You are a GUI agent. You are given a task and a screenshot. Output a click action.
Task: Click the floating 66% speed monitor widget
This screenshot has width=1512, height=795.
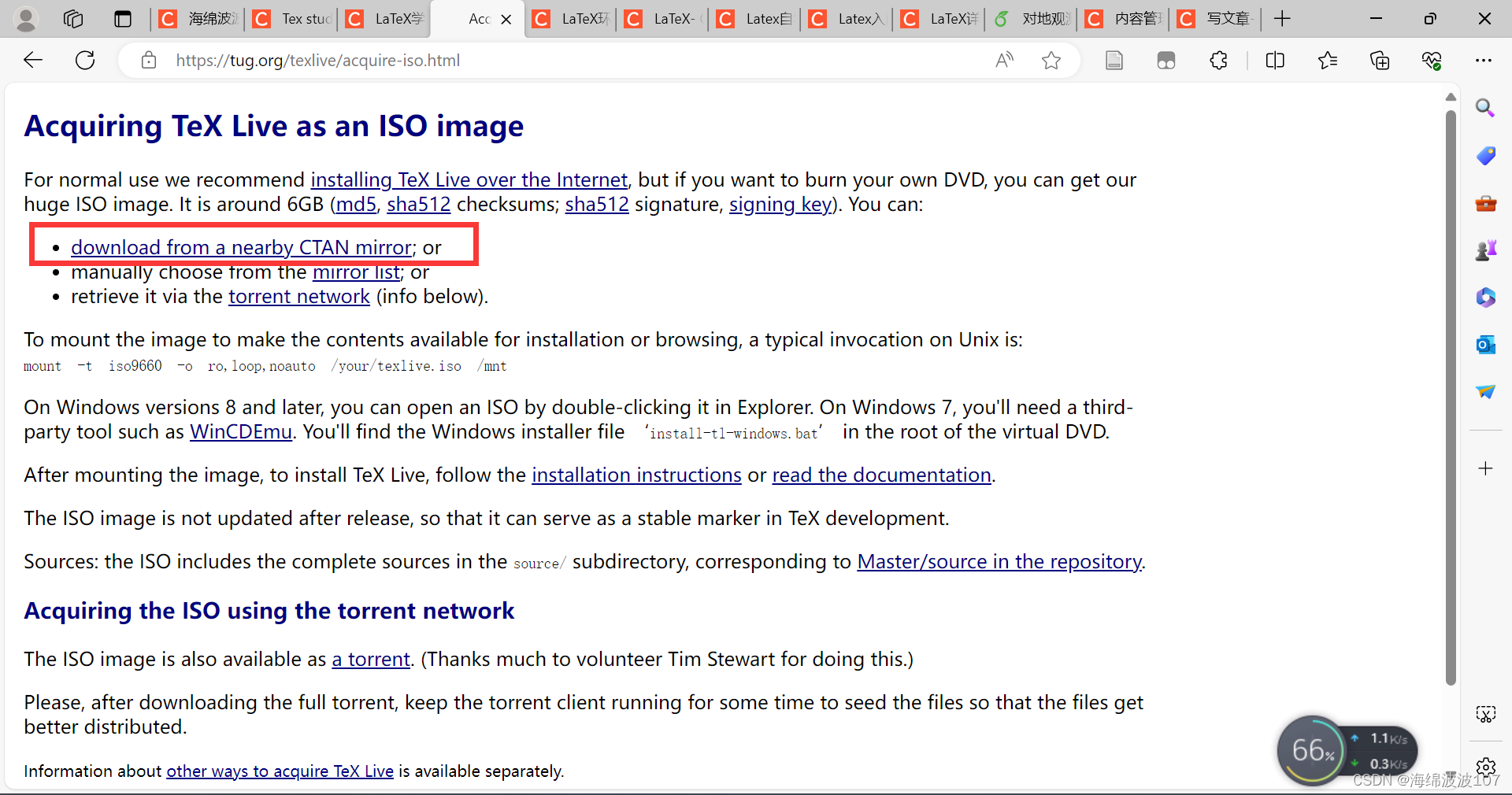tap(1347, 750)
